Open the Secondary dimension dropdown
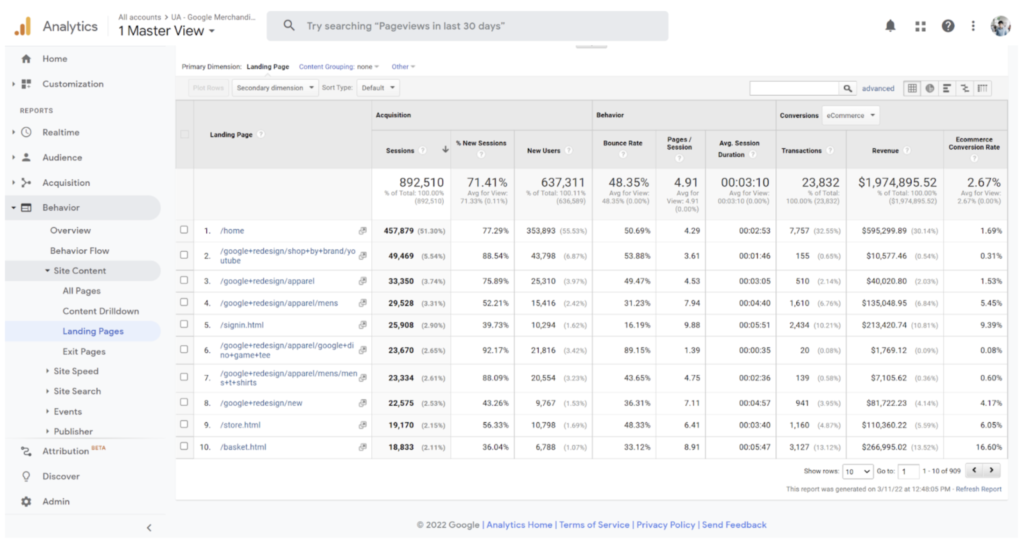The image size is (1024, 539). pyautogui.click(x=275, y=88)
